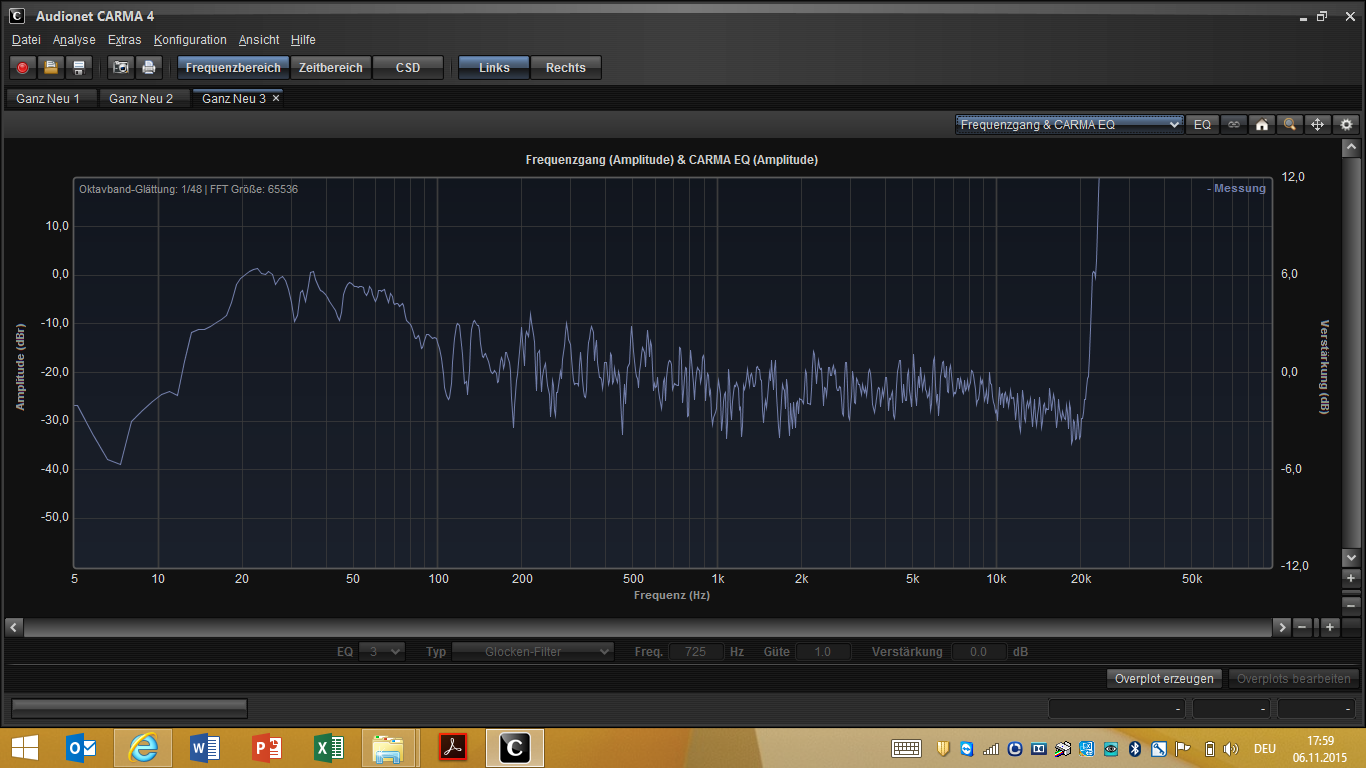Viewport: 1366px width, 768px height.
Task: Launch Excel from the taskbar
Action: click(x=329, y=747)
